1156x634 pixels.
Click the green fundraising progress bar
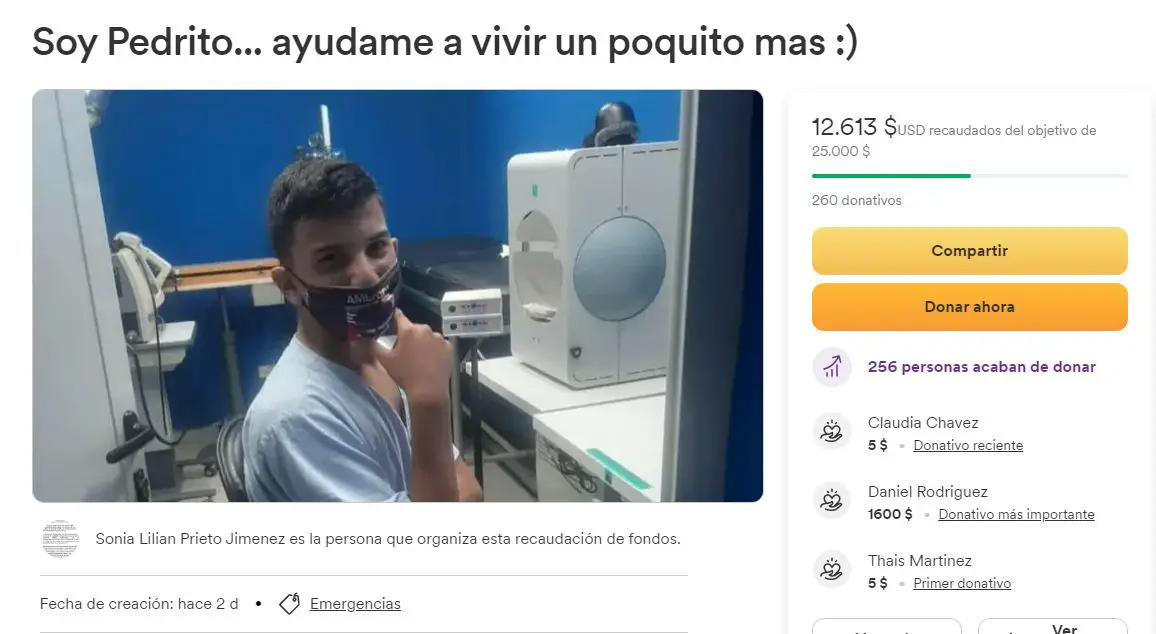pyautogui.click(x=969, y=176)
